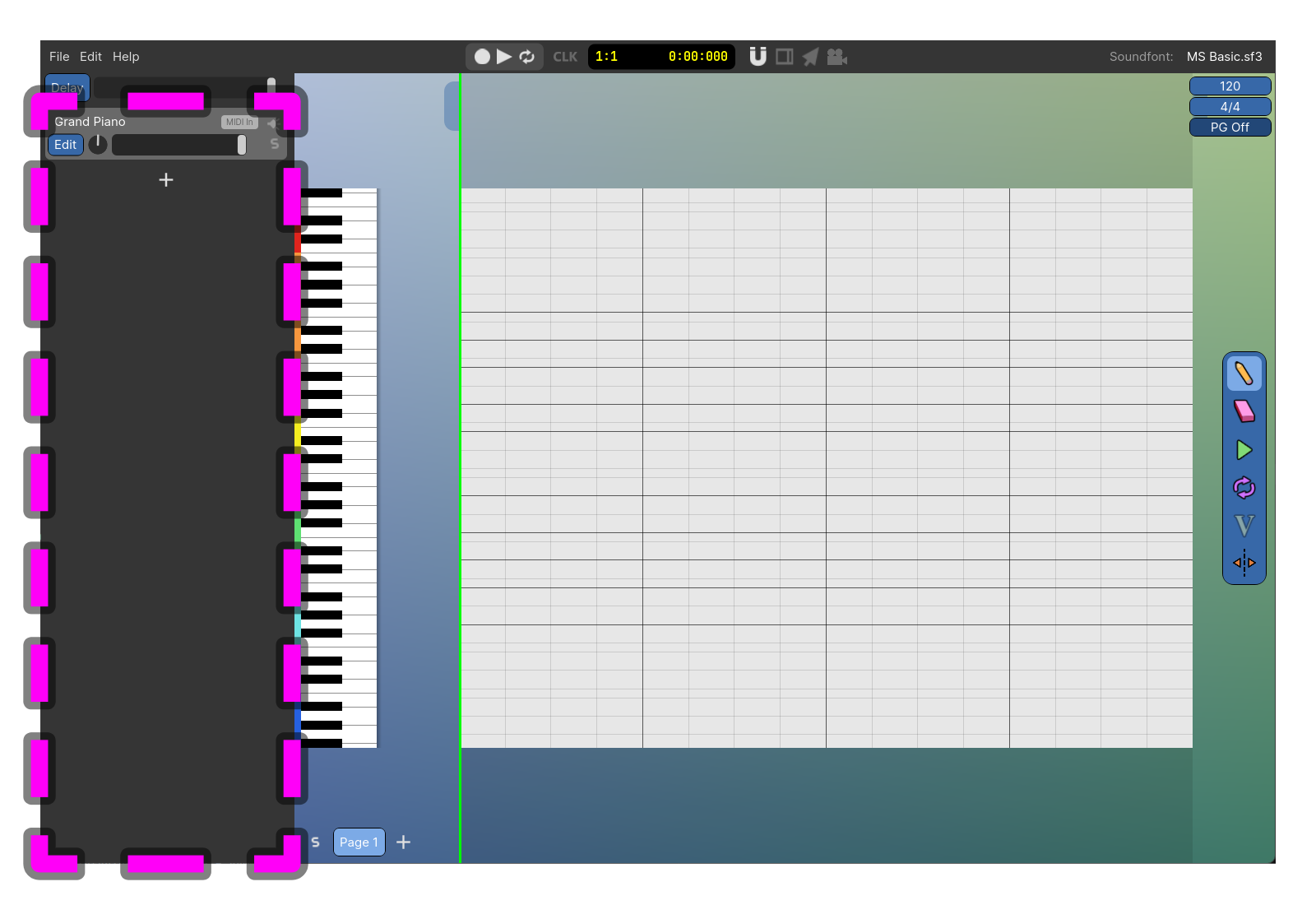Start playback with the play button
This screenshot has width=1316, height=905.
point(504,57)
